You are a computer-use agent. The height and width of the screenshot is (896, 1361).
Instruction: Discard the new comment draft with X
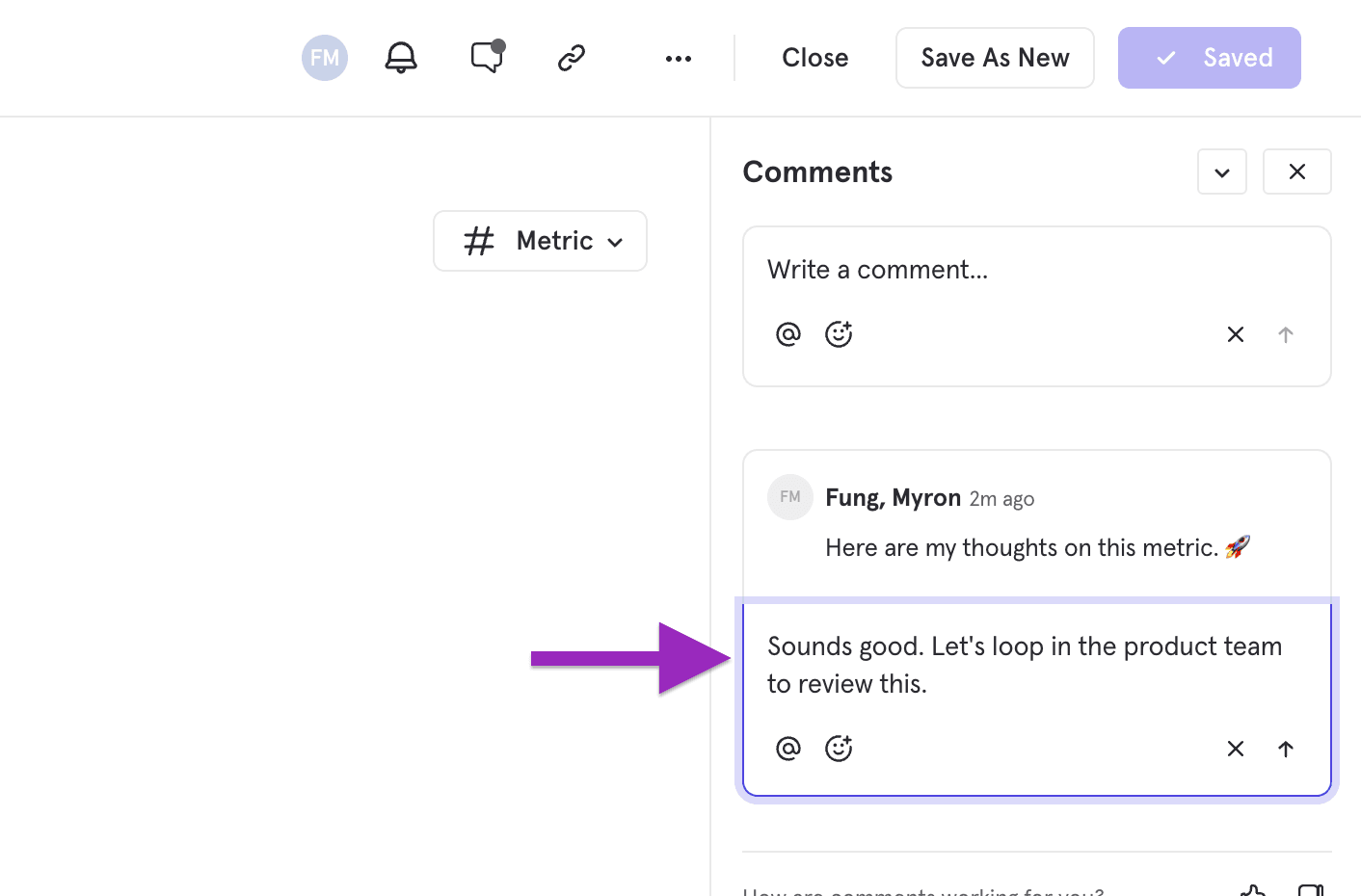[x=1236, y=334]
